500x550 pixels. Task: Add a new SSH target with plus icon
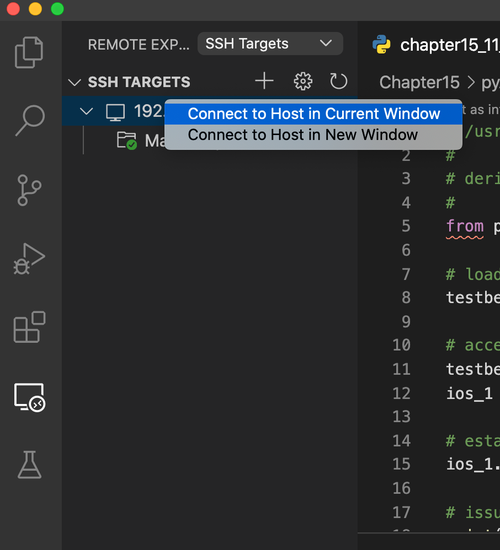point(264,81)
